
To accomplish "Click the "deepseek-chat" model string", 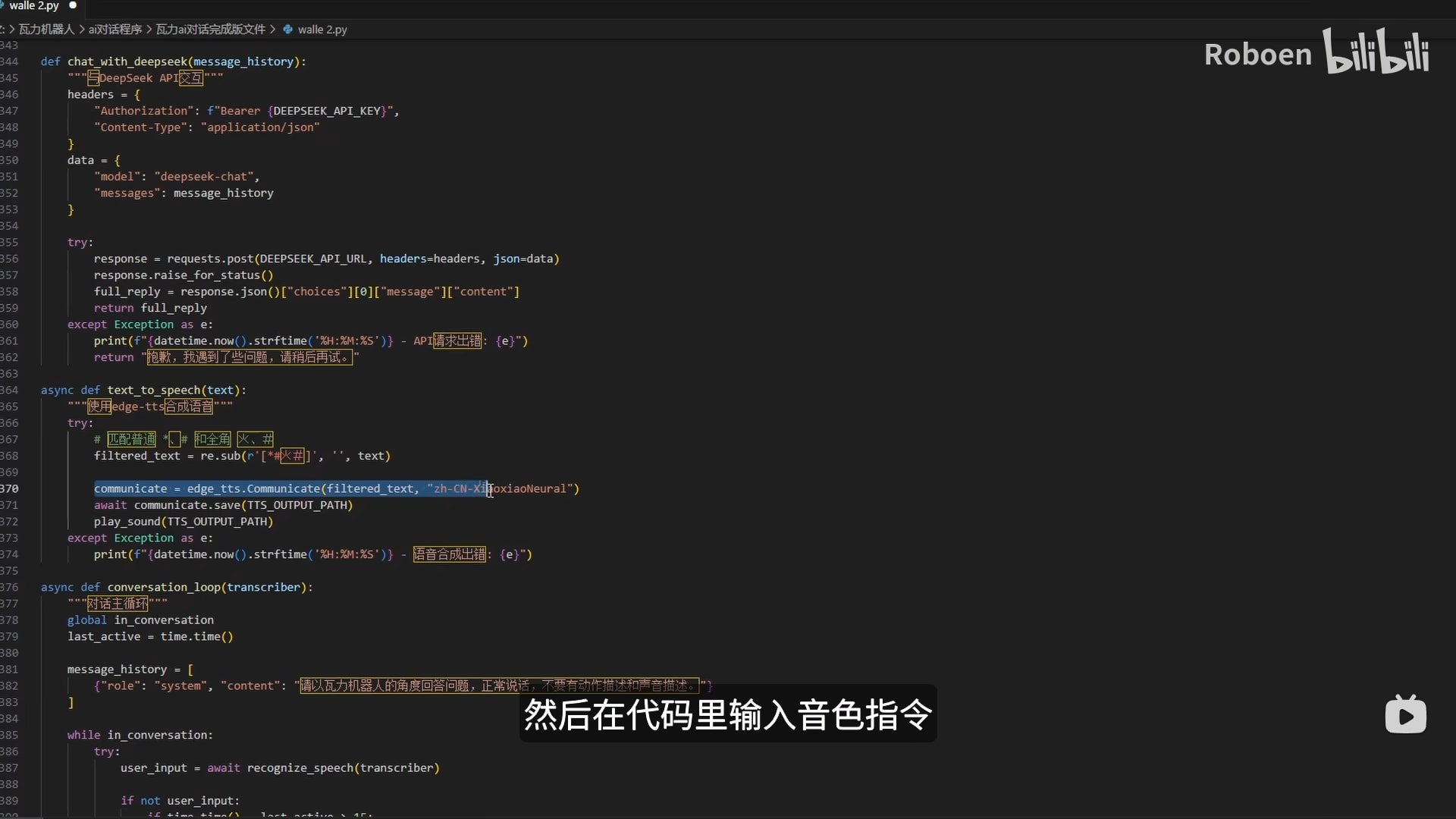I will [x=205, y=177].
